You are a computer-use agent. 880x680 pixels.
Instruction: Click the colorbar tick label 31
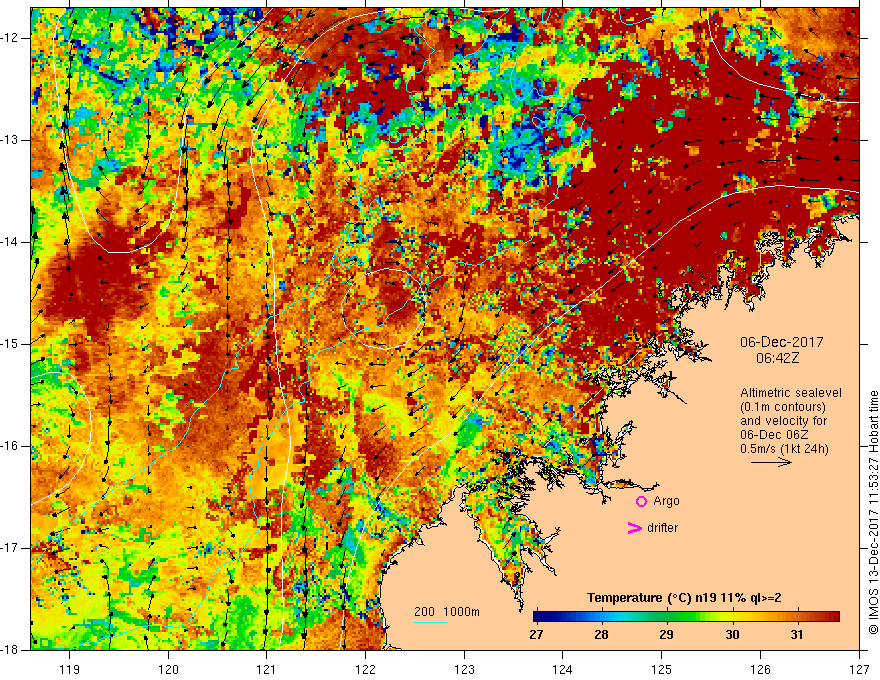[797, 635]
